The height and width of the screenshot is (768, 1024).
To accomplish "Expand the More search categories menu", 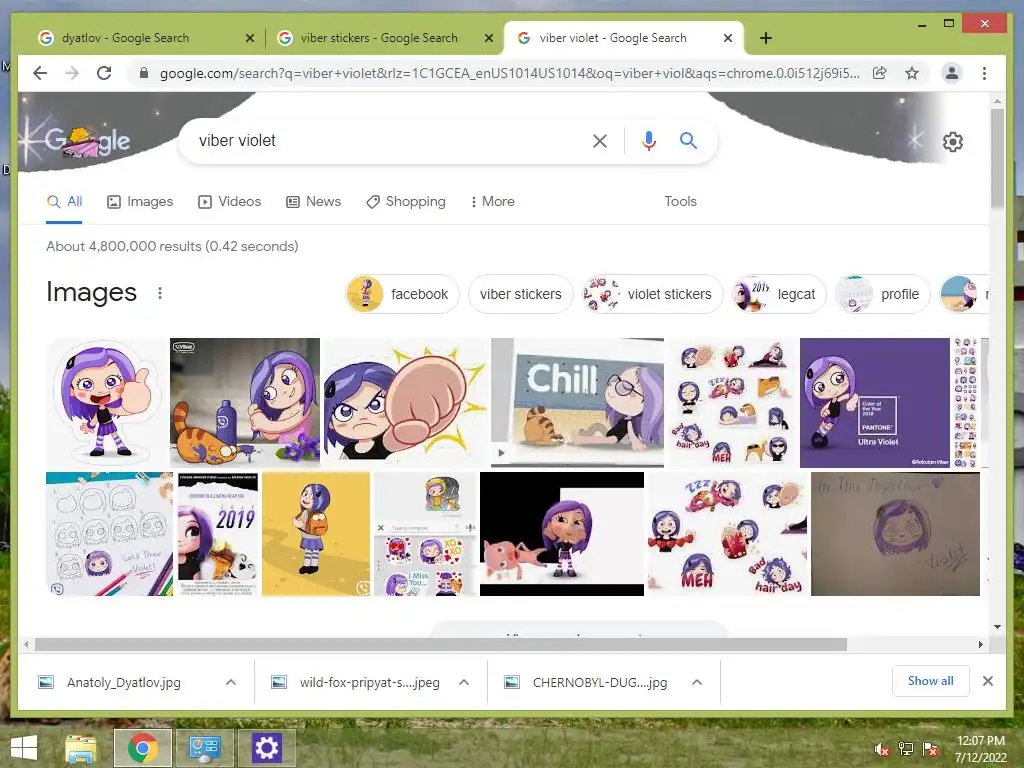I will pos(492,202).
